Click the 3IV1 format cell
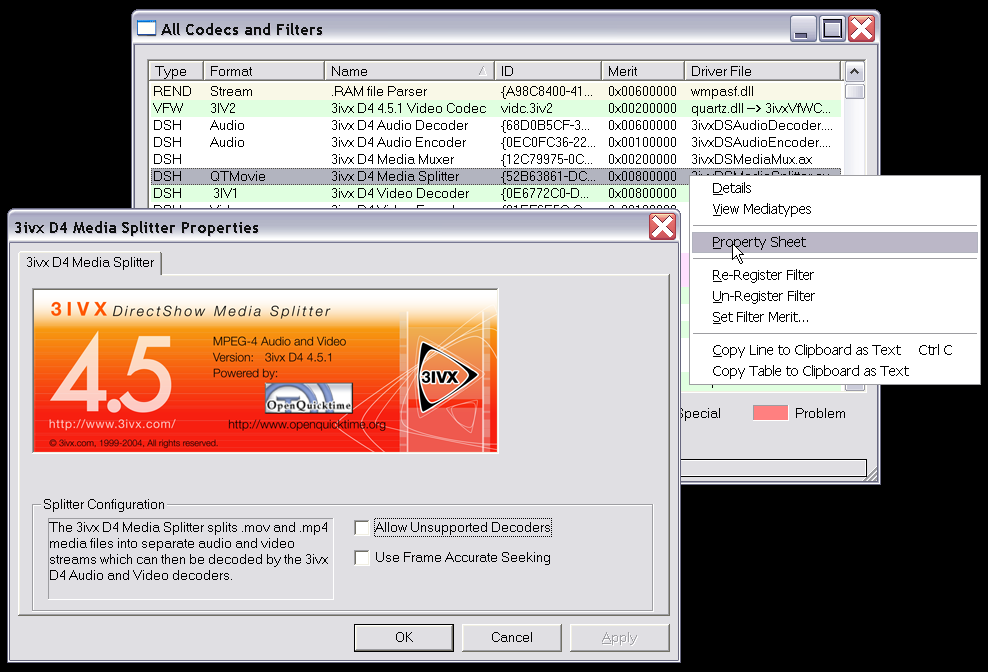 click(225, 194)
